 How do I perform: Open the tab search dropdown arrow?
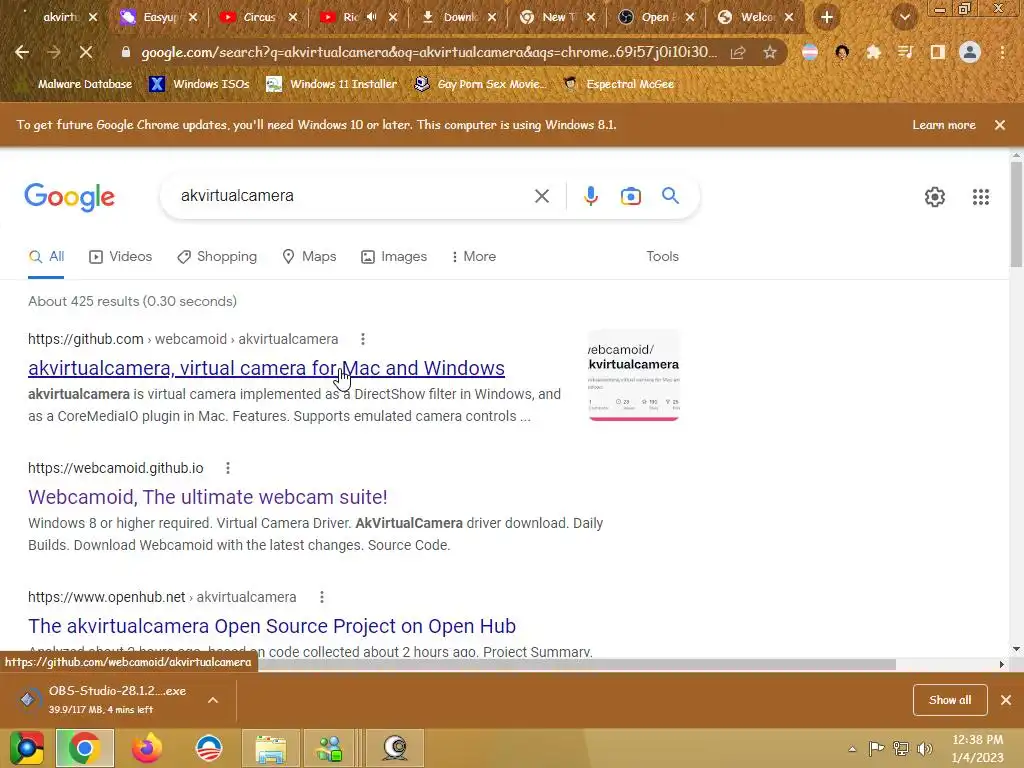pos(904,18)
